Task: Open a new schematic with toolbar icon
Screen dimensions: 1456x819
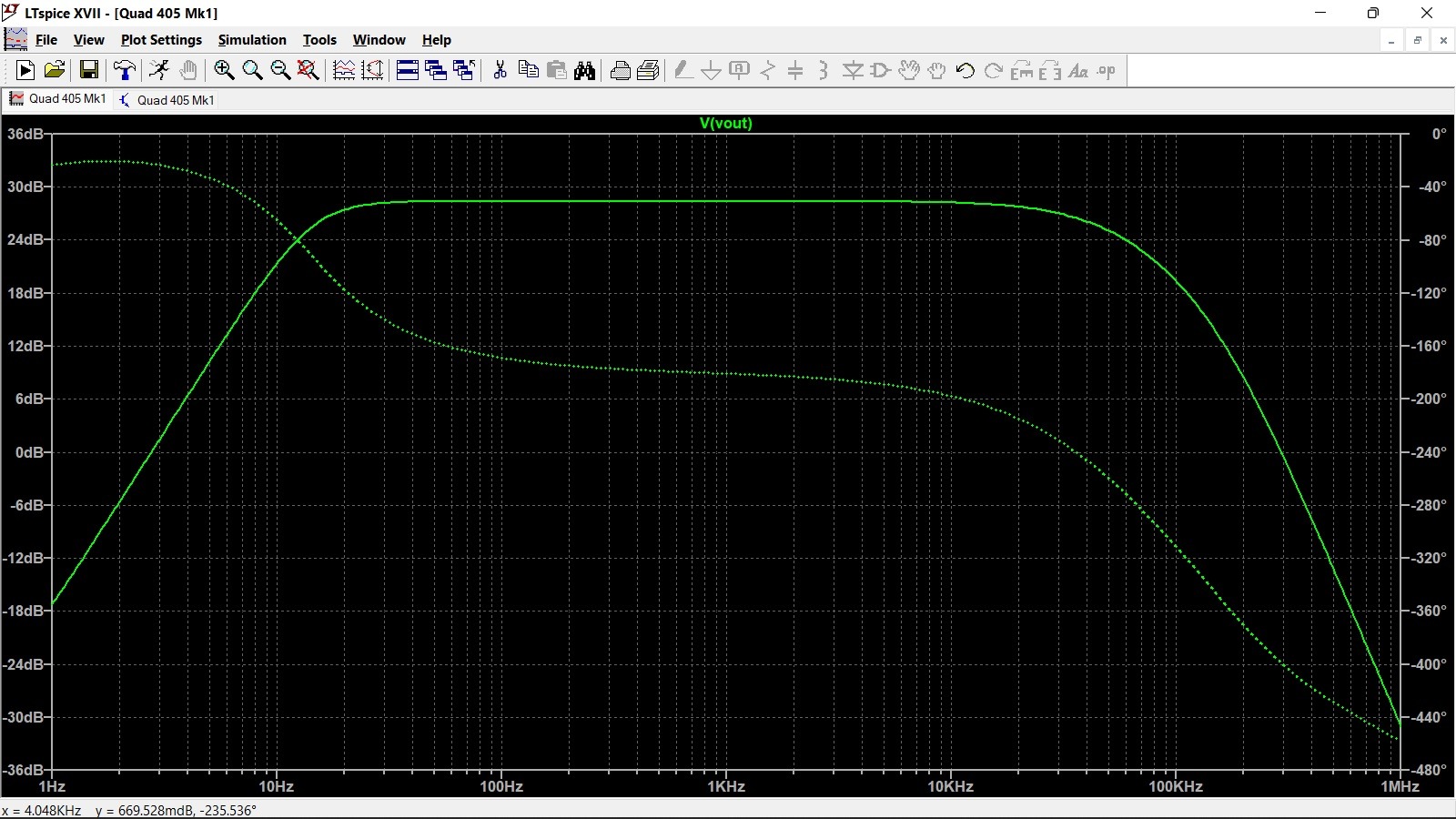Action: [x=25, y=70]
